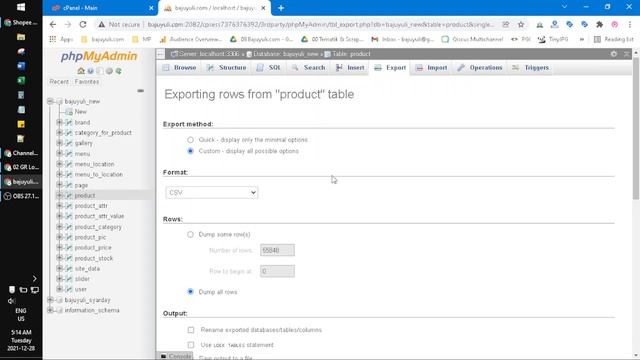The width and height of the screenshot is (640, 360).
Task: Check Rename exported databases/tables/columns
Action: (191, 330)
